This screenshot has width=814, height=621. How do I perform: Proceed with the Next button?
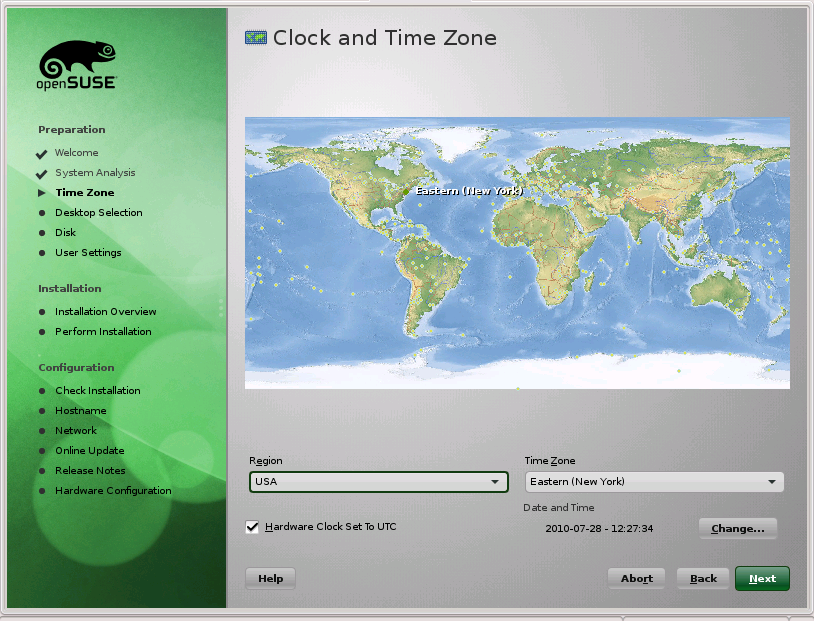click(x=762, y=578)
